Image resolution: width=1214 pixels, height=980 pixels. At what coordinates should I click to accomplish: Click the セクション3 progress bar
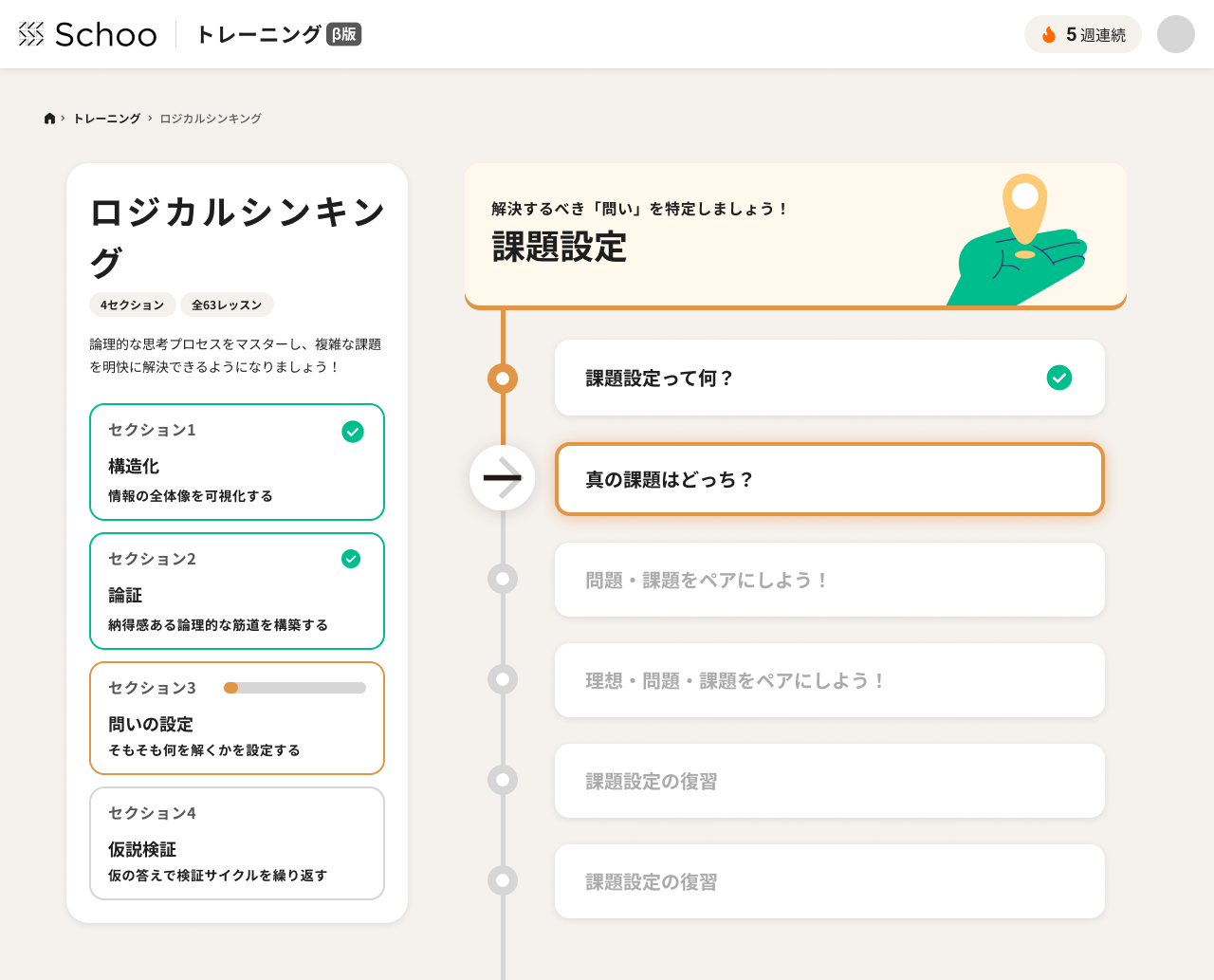point(294,688)
